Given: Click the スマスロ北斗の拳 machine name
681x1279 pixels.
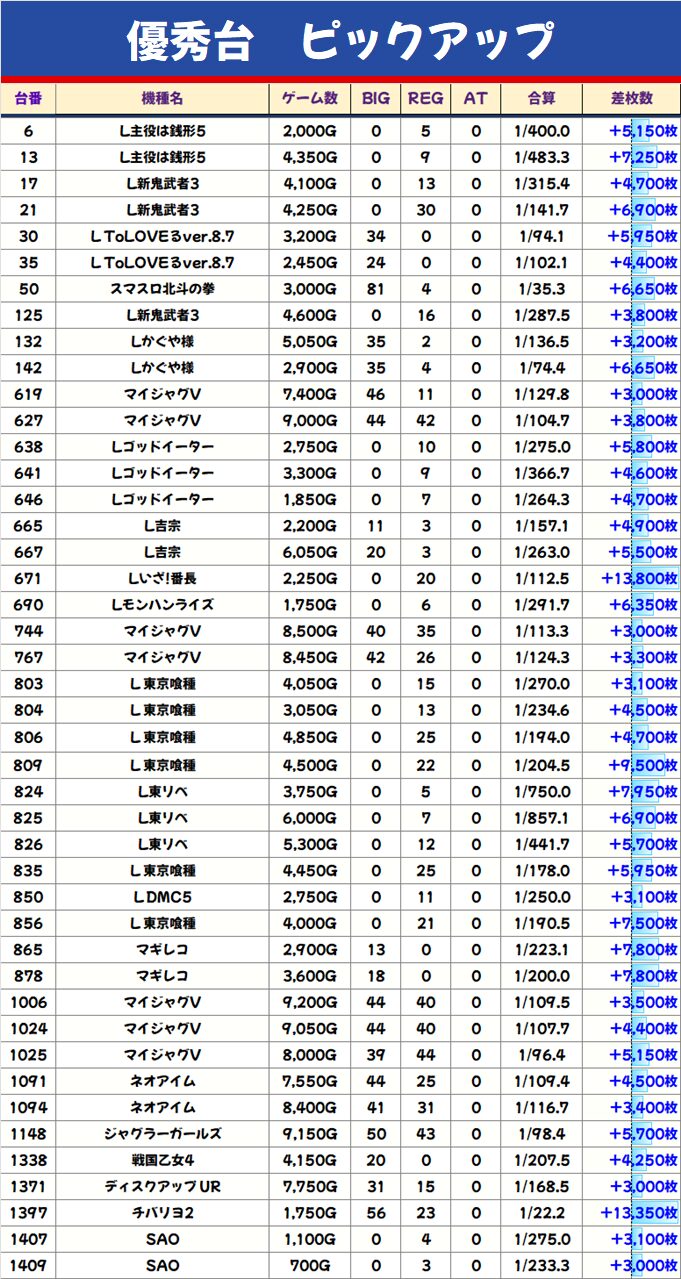Looking at the screenshot, I should [162, 289].
